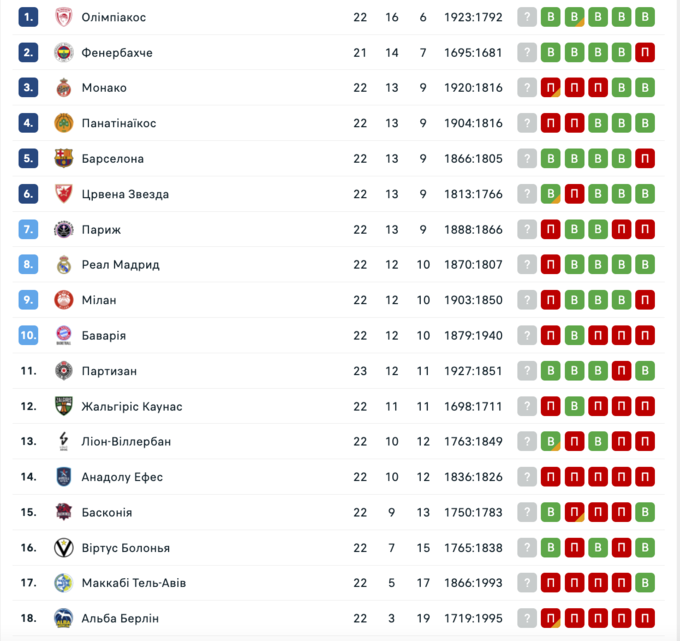Viewport: 680px width, 641px height.
Task: Click the Ліон-Віллербан team name
Action: click(x=126, y=442)
